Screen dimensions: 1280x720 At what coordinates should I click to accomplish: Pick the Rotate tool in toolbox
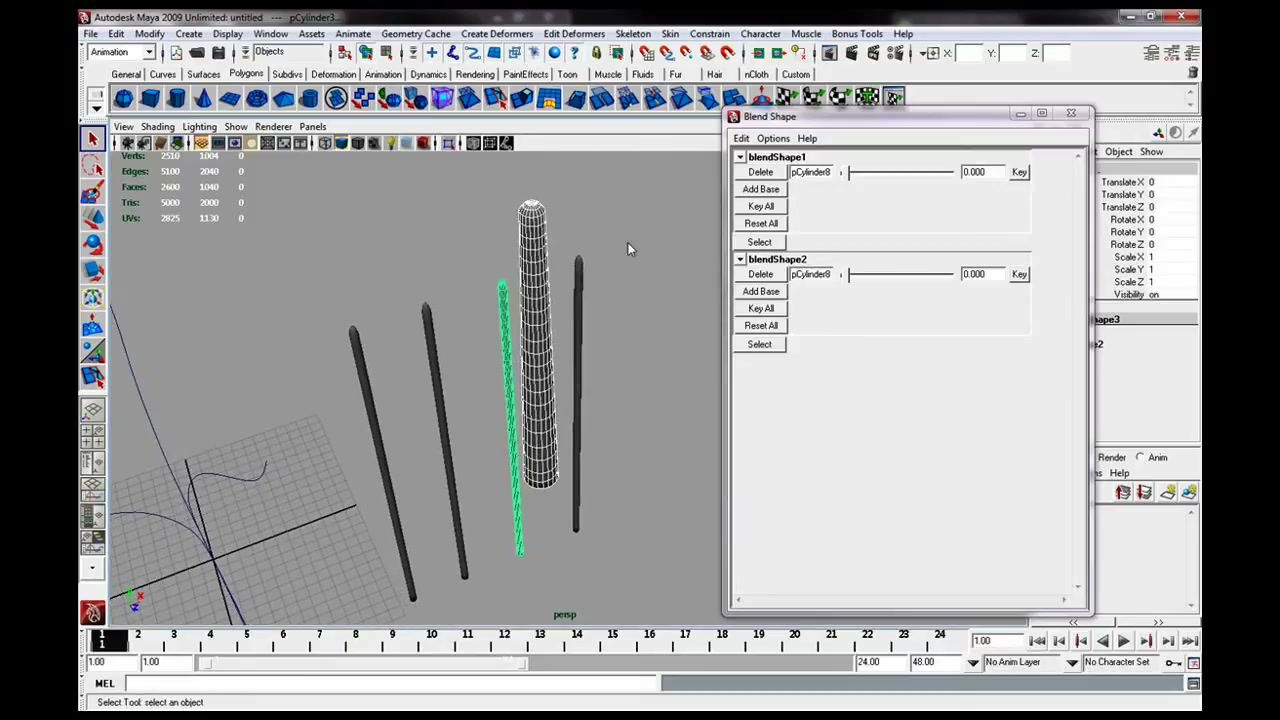coord(93,244)
